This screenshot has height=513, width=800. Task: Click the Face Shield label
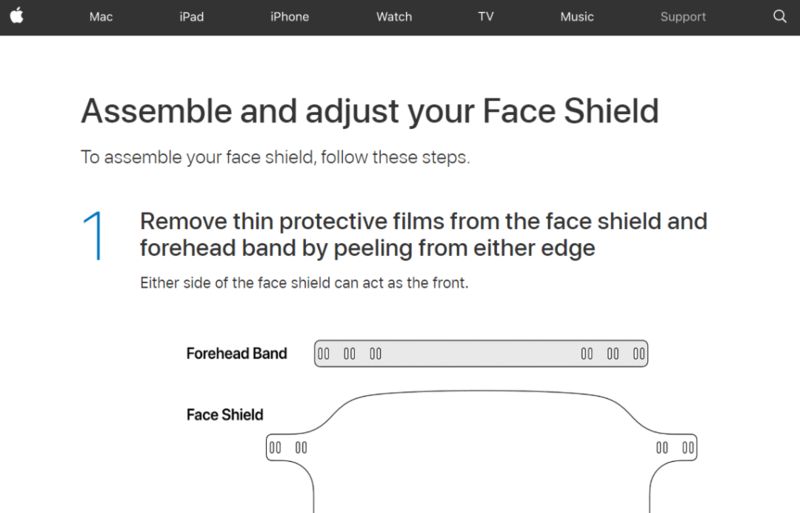click(x=224, y=414)
